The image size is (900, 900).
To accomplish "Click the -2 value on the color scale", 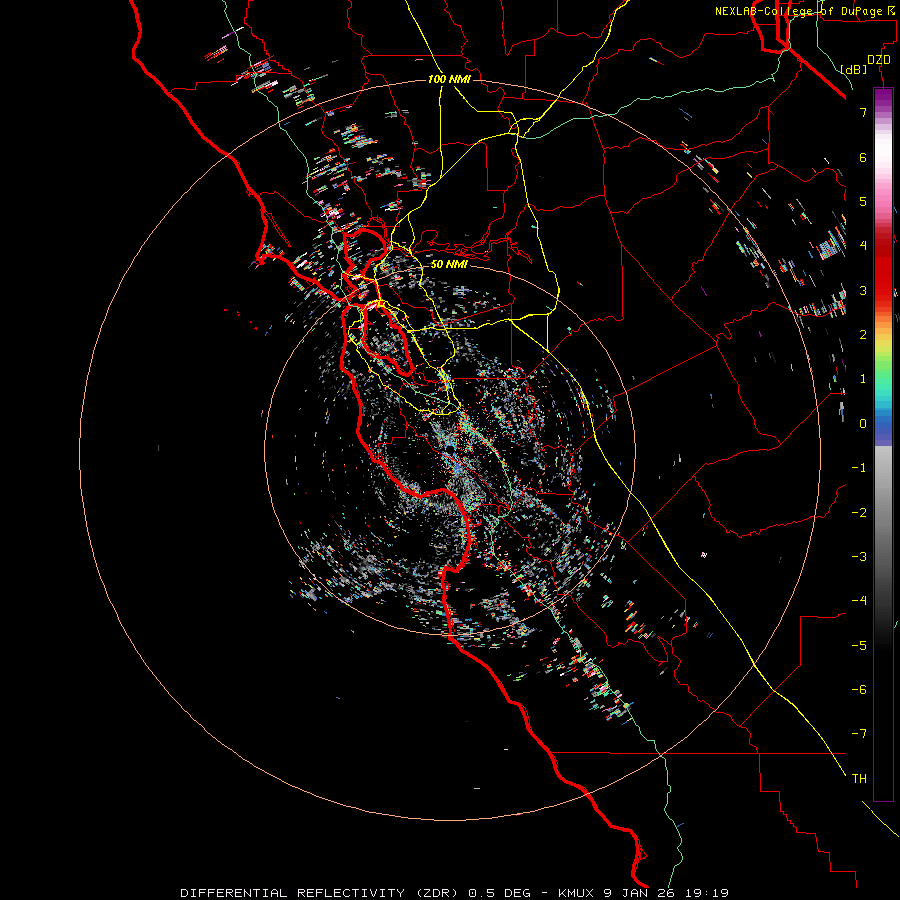I will click(859, 513).
